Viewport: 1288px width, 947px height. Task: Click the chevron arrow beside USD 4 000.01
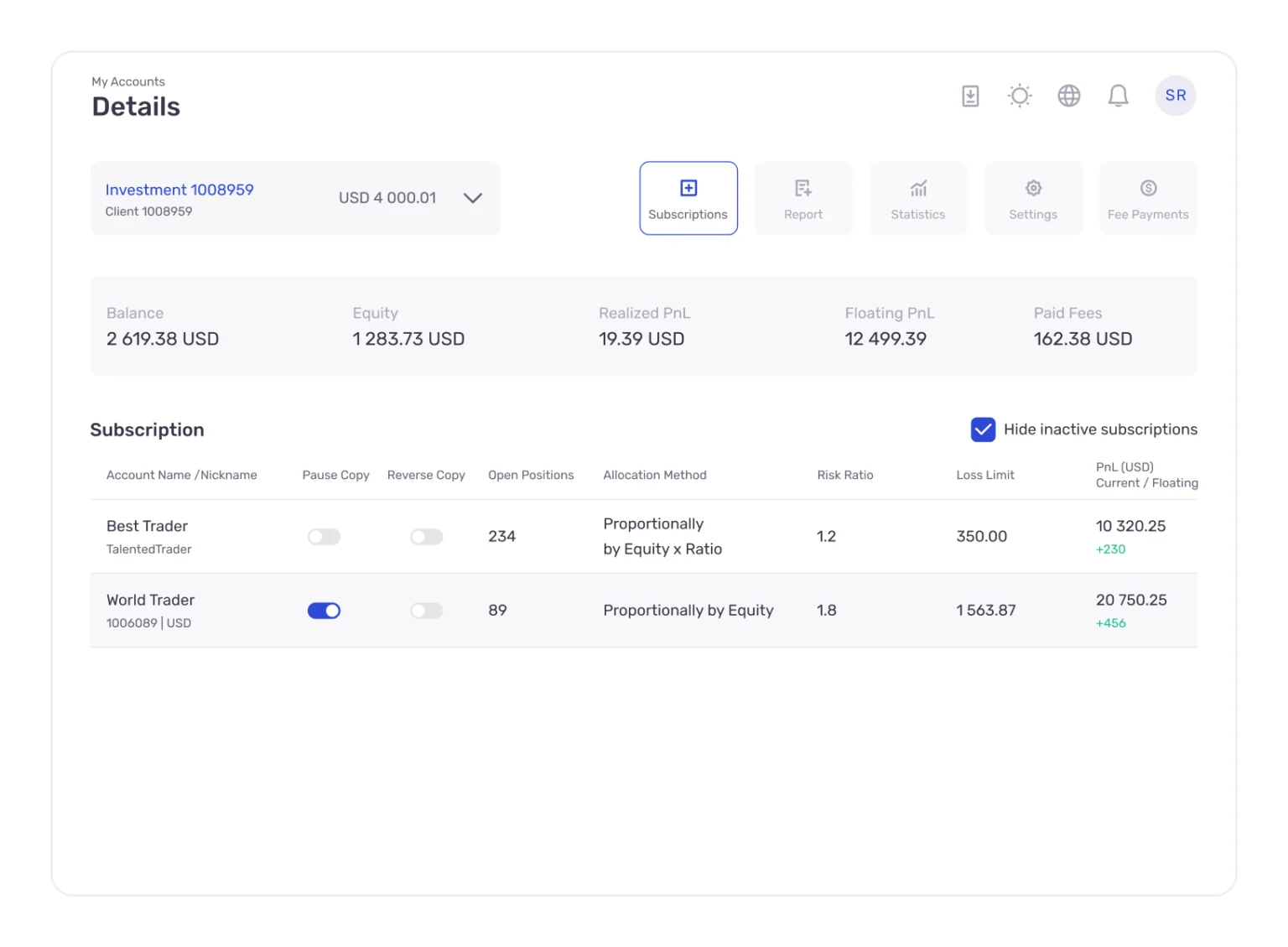coord(473,198)
